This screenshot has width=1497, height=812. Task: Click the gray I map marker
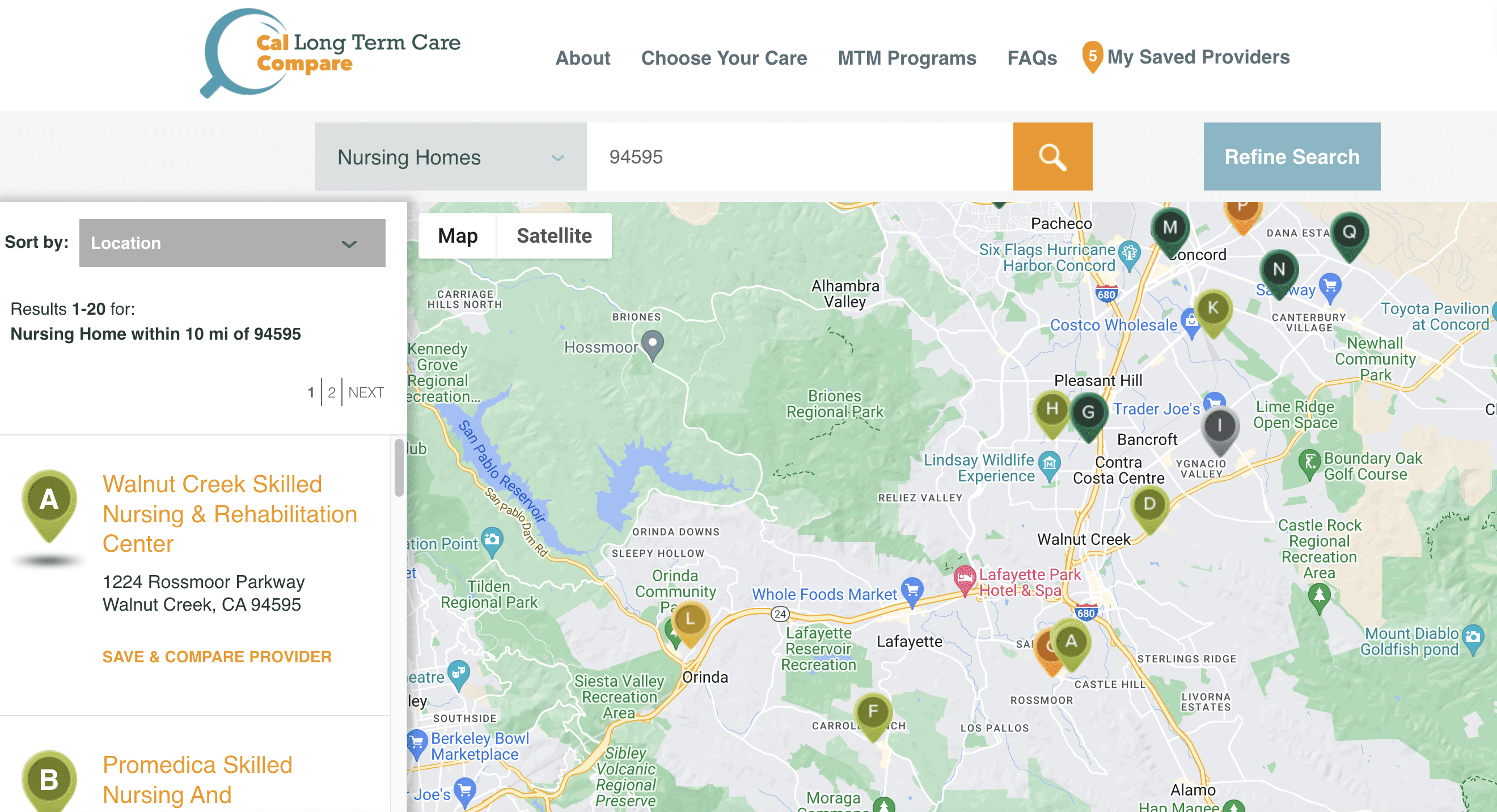(1219, 426)
